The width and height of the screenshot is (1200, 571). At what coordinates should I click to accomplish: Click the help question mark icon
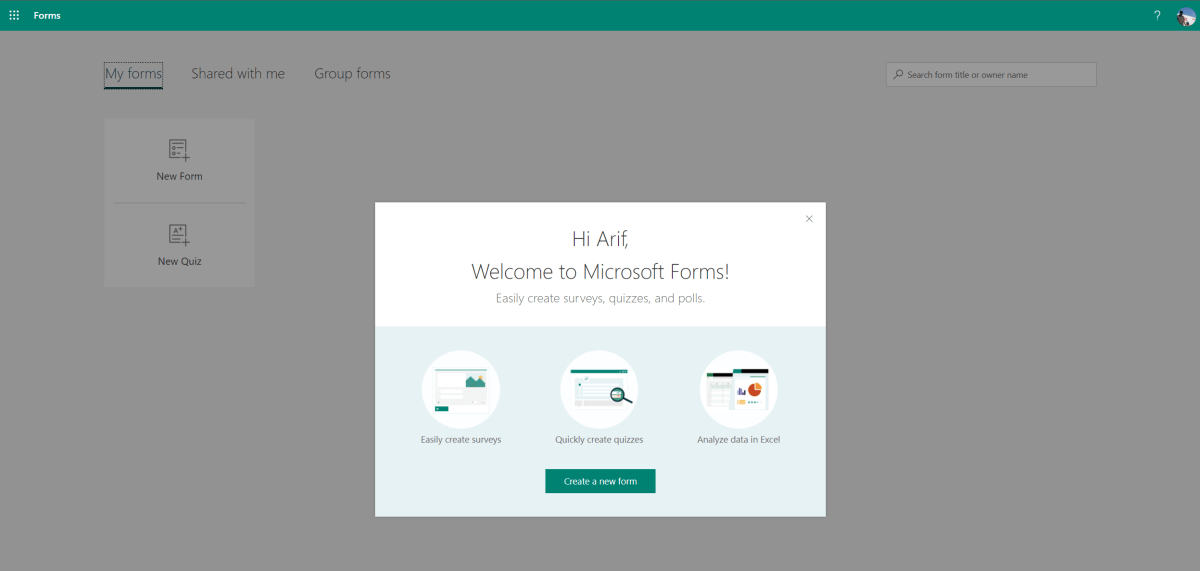1157,15
